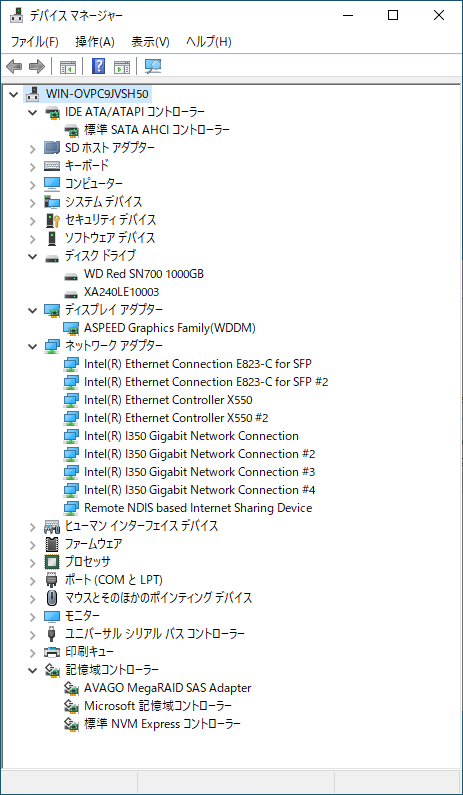Viewport: 463px width, 795px height.
Task: Select Intel Ethernet Controller X550 #2
Action: click(176, 418)
